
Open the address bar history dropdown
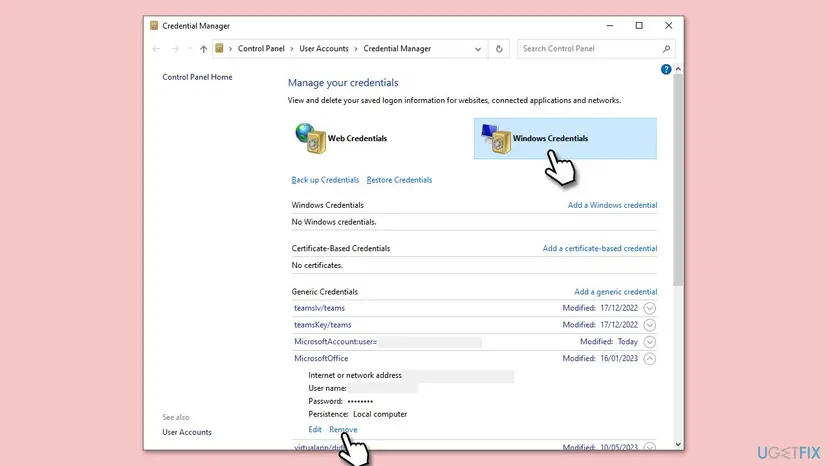click(x=477, y=49)
